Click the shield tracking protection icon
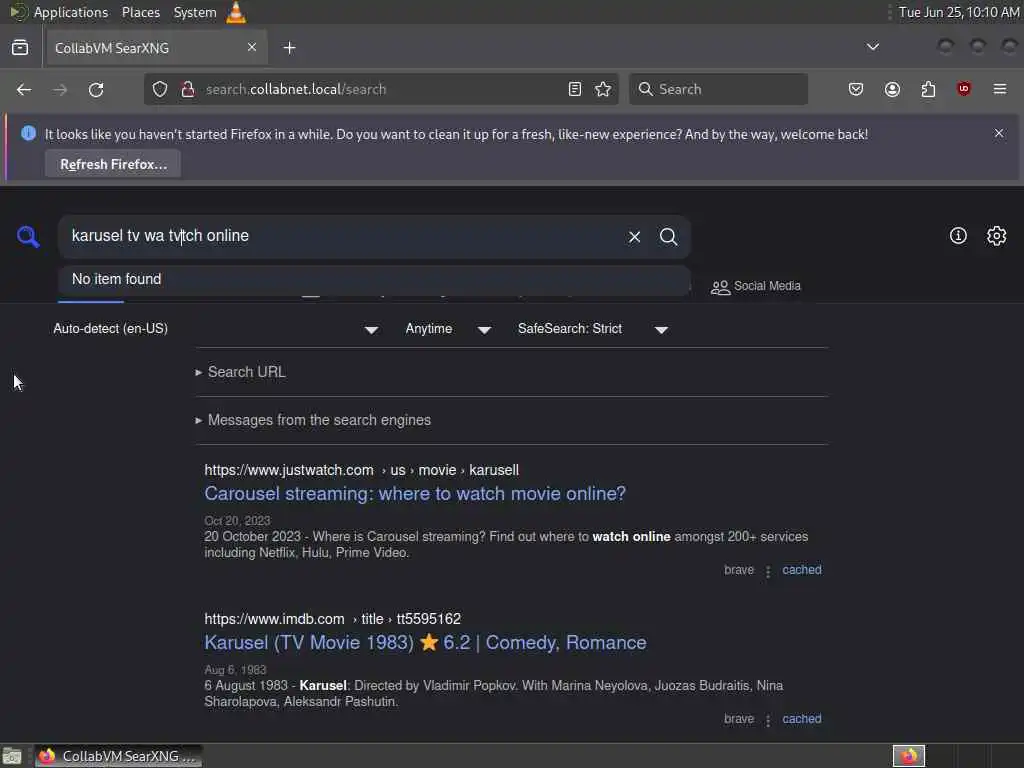This screenshot has height=768, width=1024. [x=160, y=89]
